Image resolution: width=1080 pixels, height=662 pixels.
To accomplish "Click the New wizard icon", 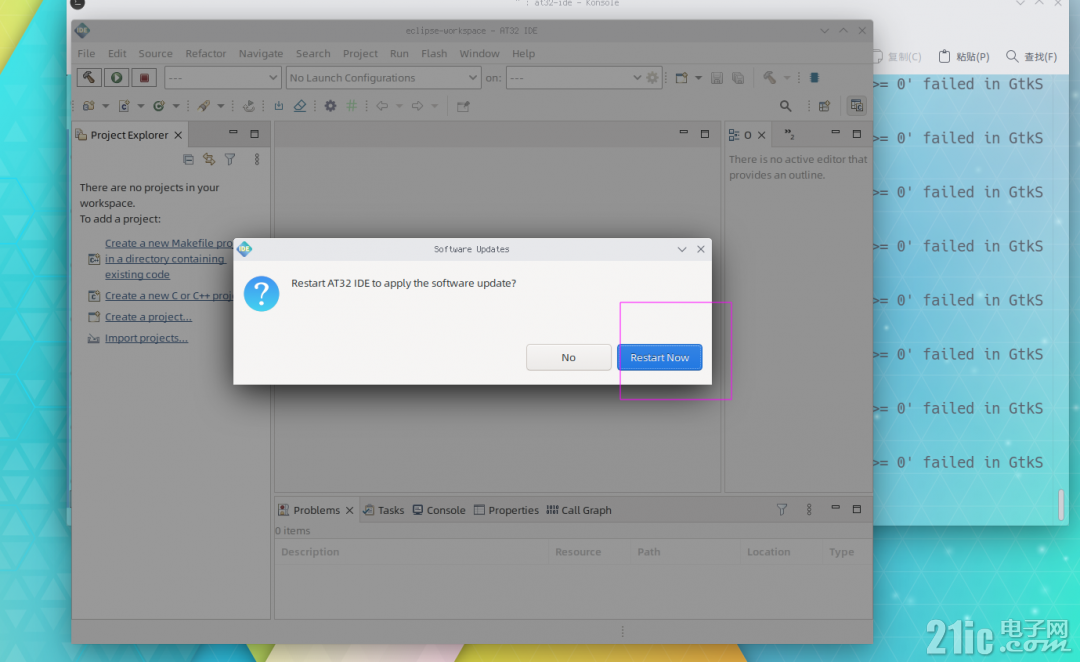I will click(681, 78).
